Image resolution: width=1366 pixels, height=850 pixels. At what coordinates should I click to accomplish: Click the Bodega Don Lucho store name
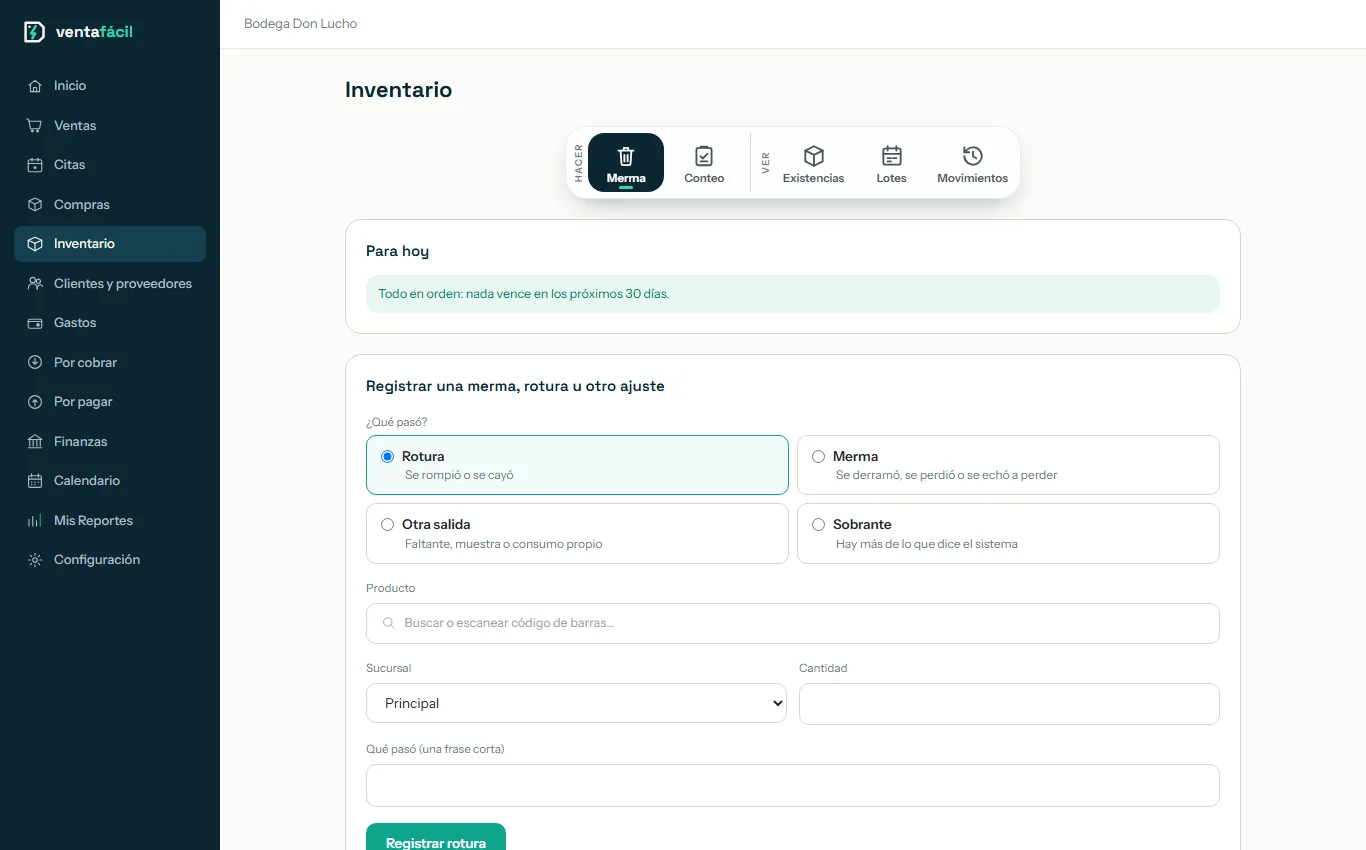point(300,24)
